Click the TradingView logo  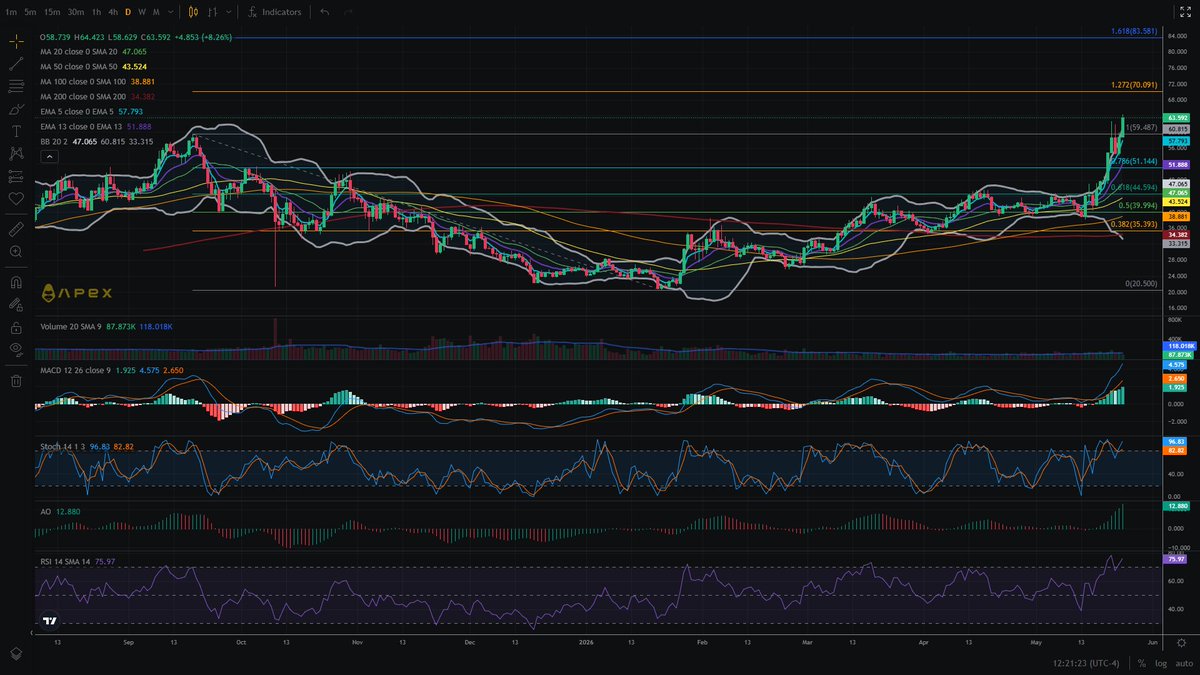click(x=49, y=620)
